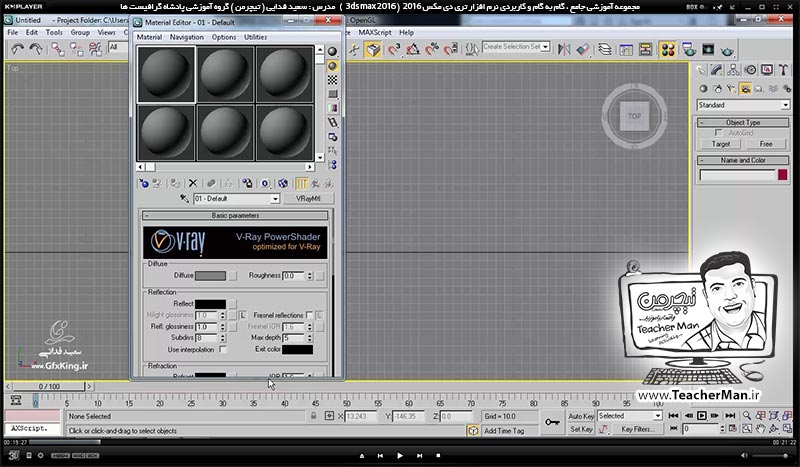Image resolution: width=800 pixels, height=467 pixels.
Task: Click Reset Map/Material X icon
Action: pyautogui.click(x=192, y=184)
